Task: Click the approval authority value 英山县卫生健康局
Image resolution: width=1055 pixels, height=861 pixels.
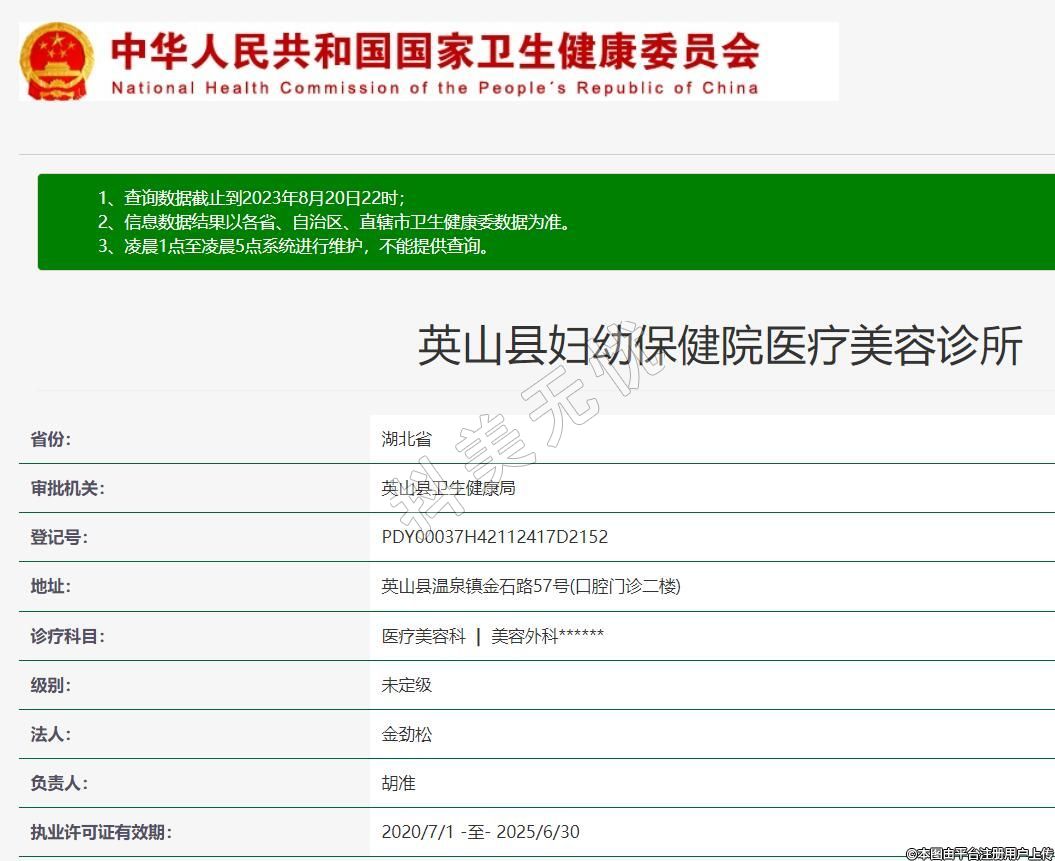Action: click(x=447, y=488)
